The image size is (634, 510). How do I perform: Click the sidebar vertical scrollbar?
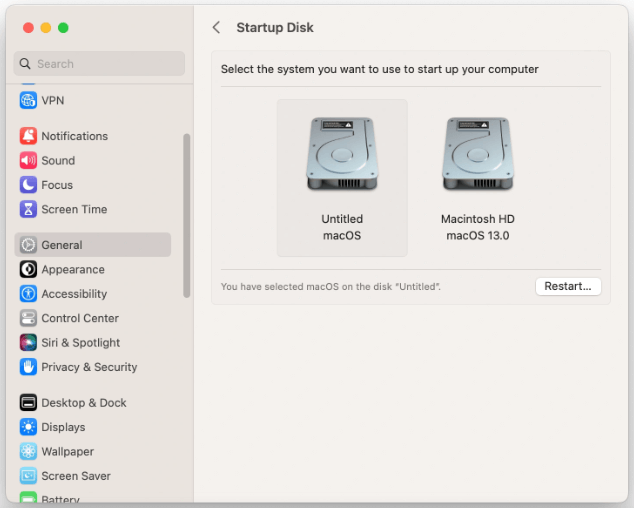pyautogui.click(x=186, y=216)
